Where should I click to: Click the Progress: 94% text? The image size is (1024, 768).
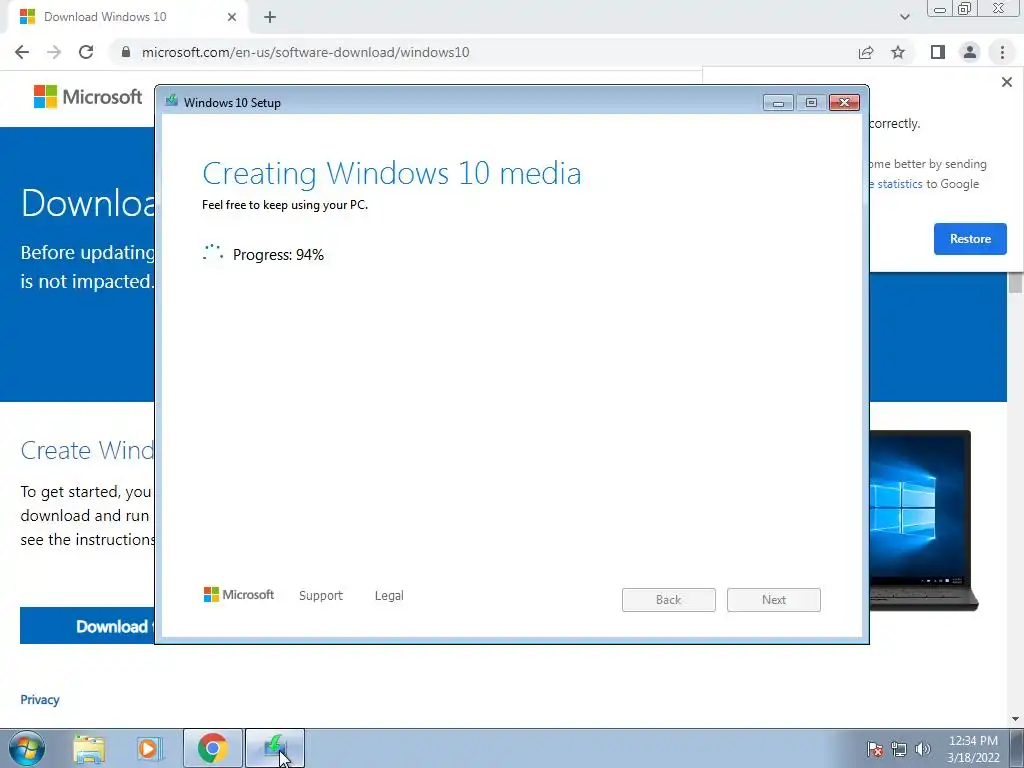click(278, 255)
